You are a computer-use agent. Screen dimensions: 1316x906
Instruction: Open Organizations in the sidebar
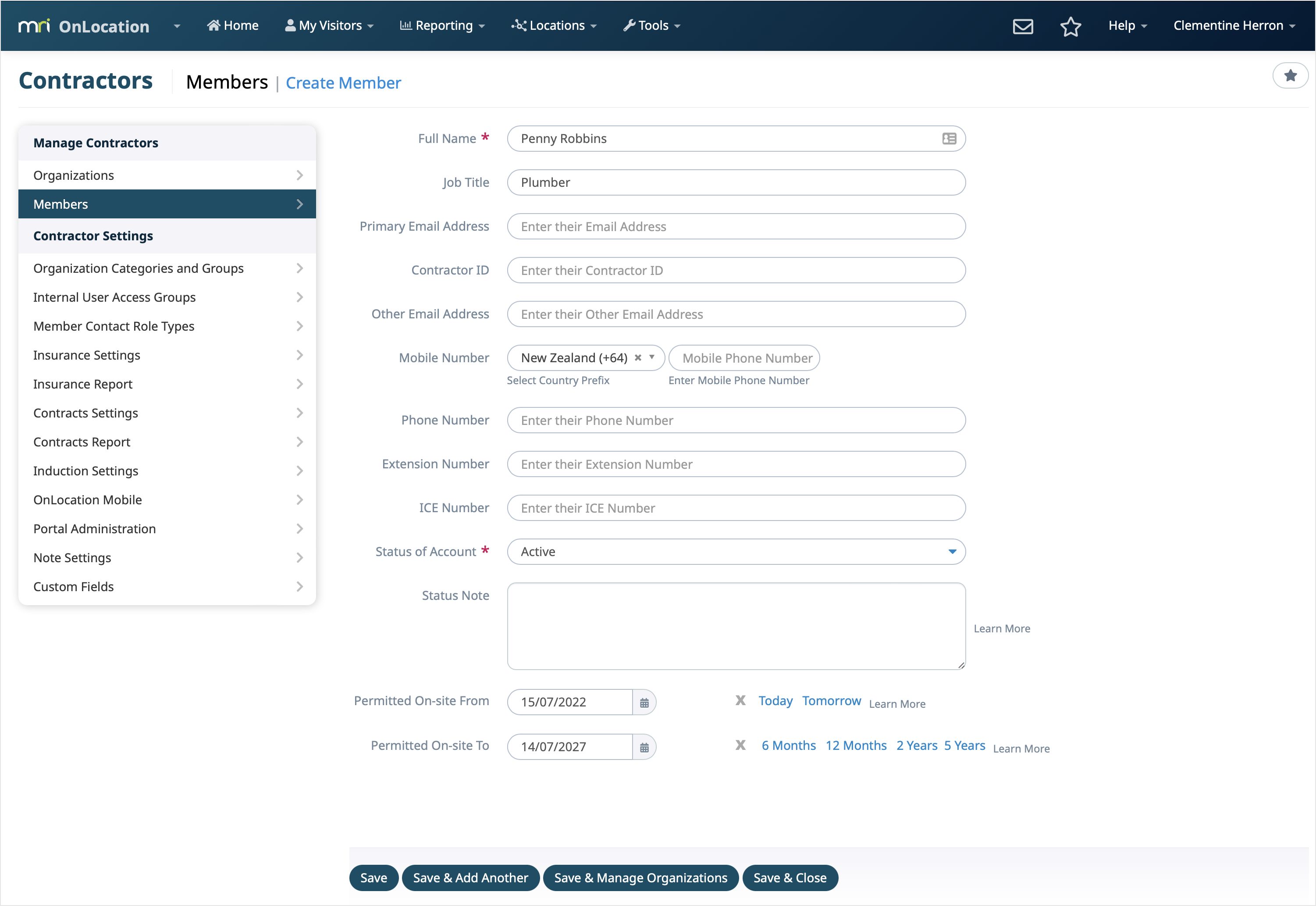coord(167,175)
